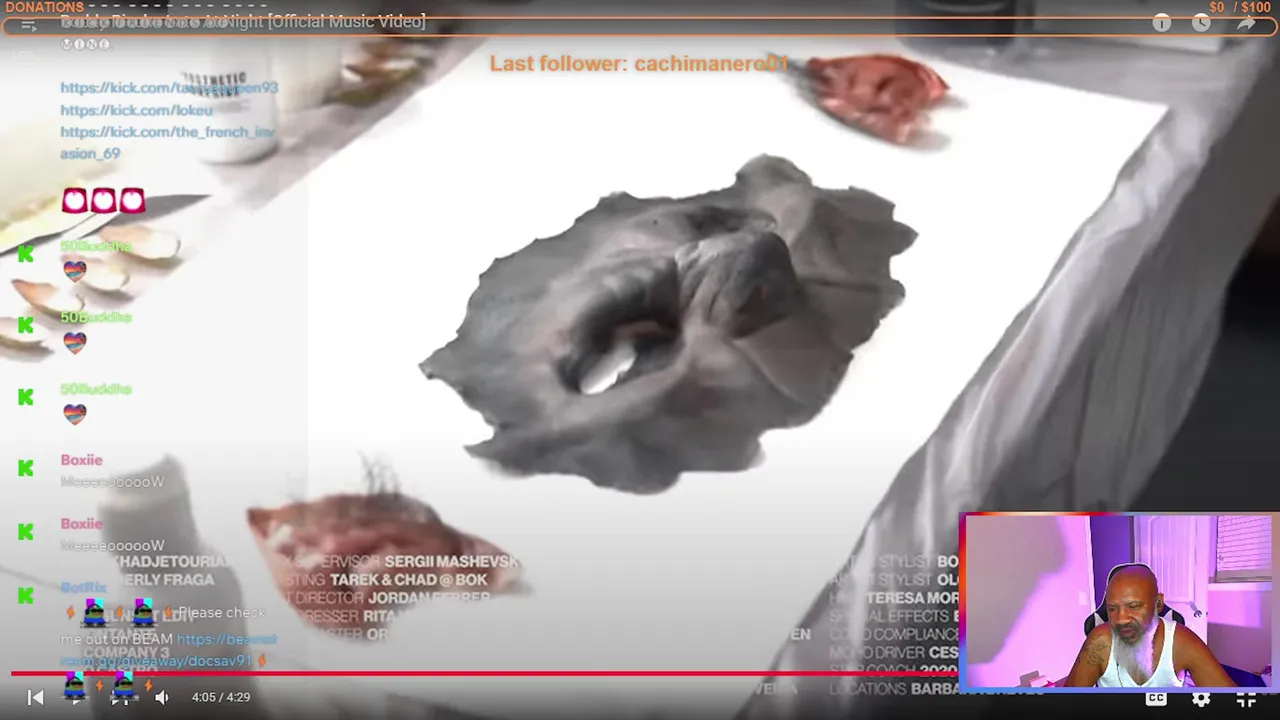Exit fullscreen mode in the video player

(1246, 698)
